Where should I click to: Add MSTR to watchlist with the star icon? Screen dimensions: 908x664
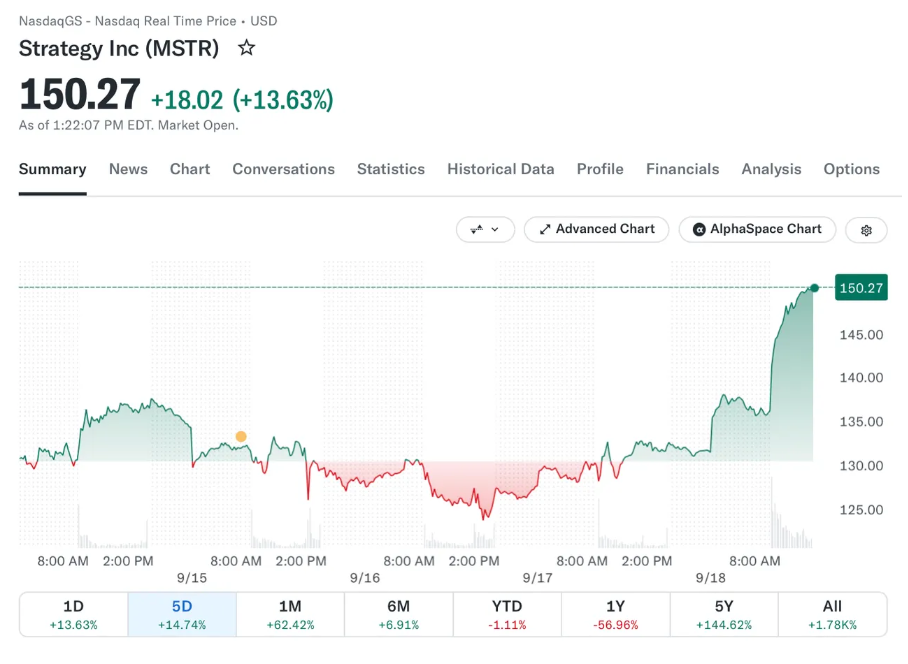(247, 47)
